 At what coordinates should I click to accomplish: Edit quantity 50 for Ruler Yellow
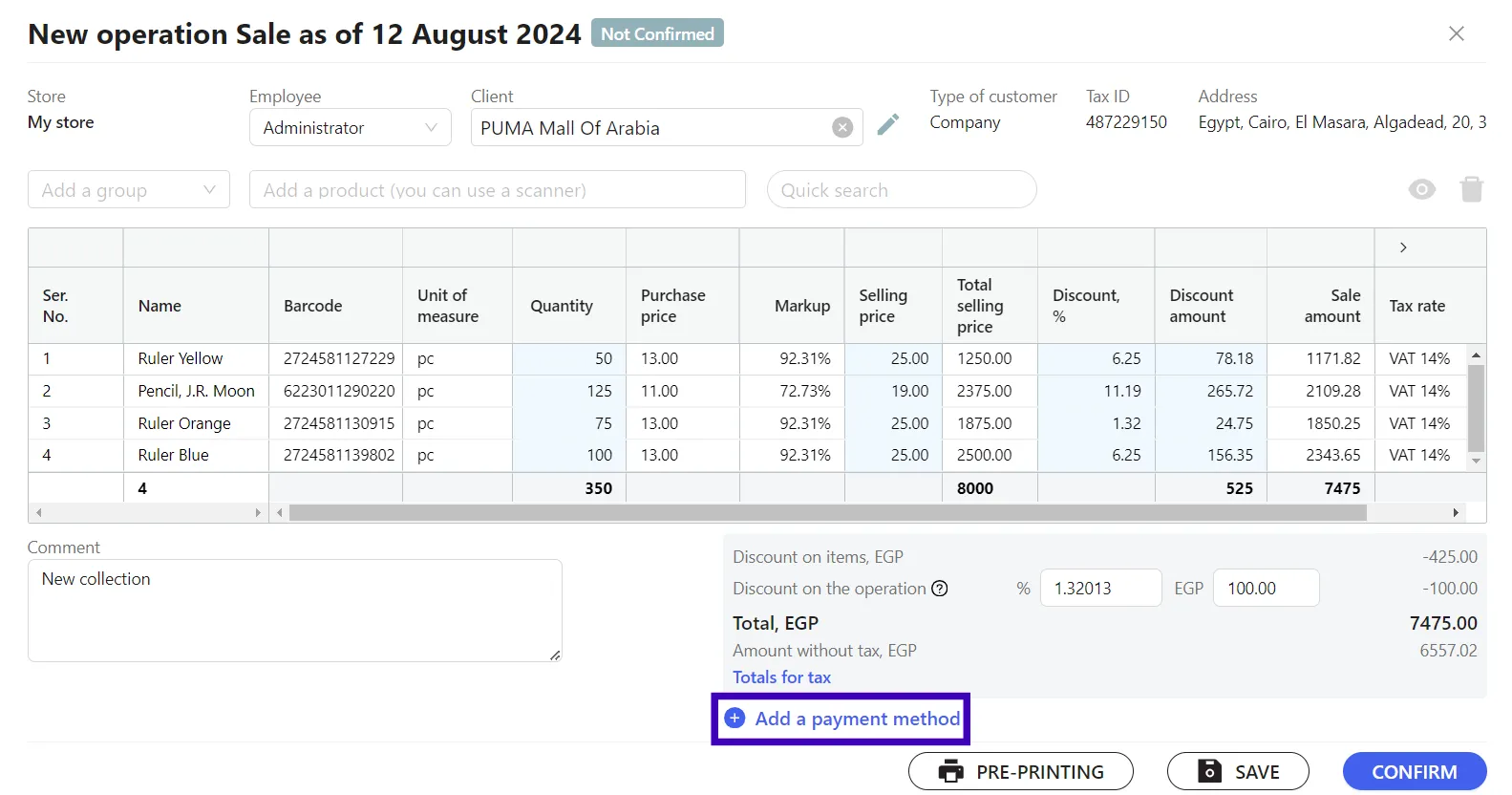569,358
